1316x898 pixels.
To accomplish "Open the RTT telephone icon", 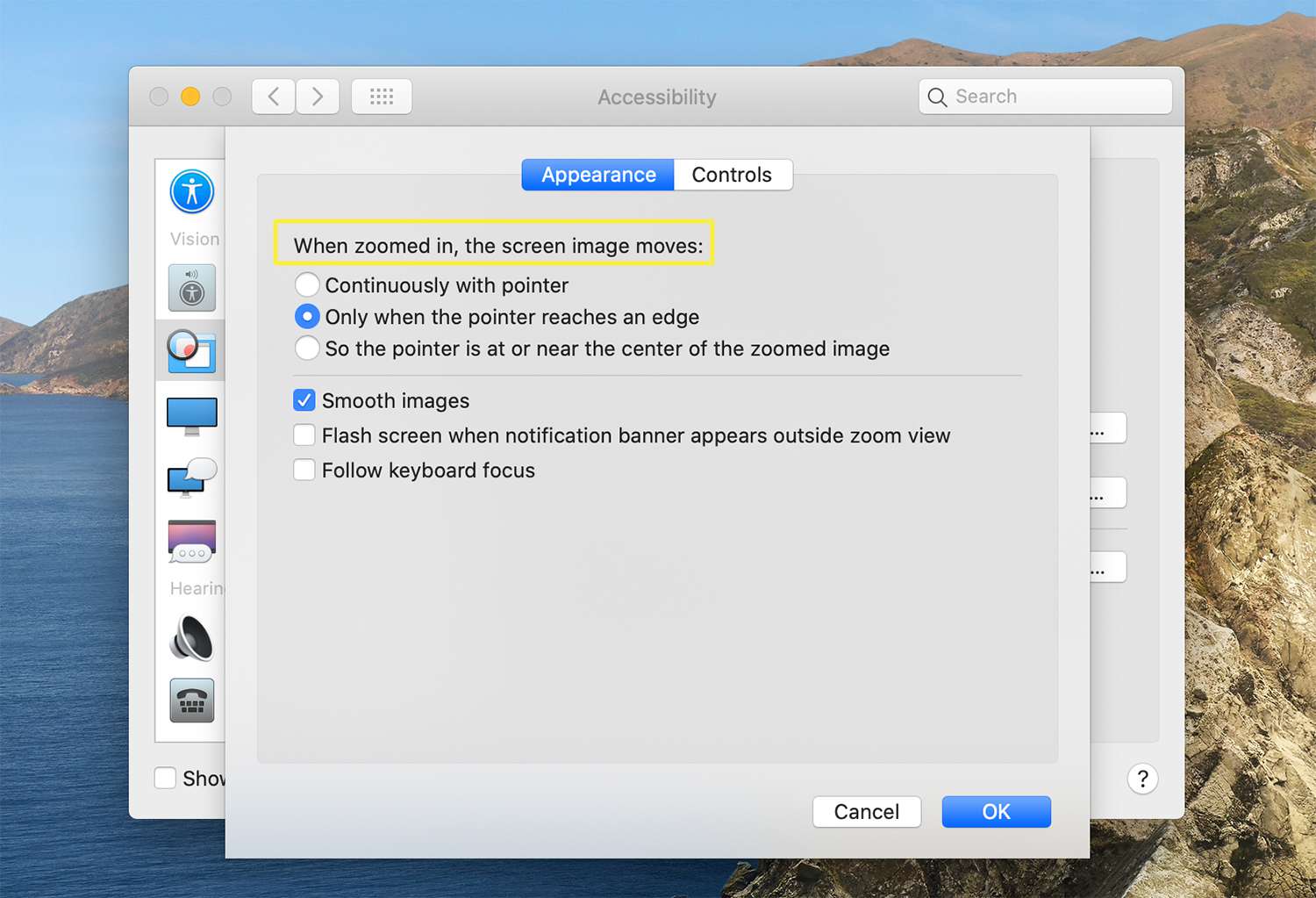I will (x=191, y=700).
